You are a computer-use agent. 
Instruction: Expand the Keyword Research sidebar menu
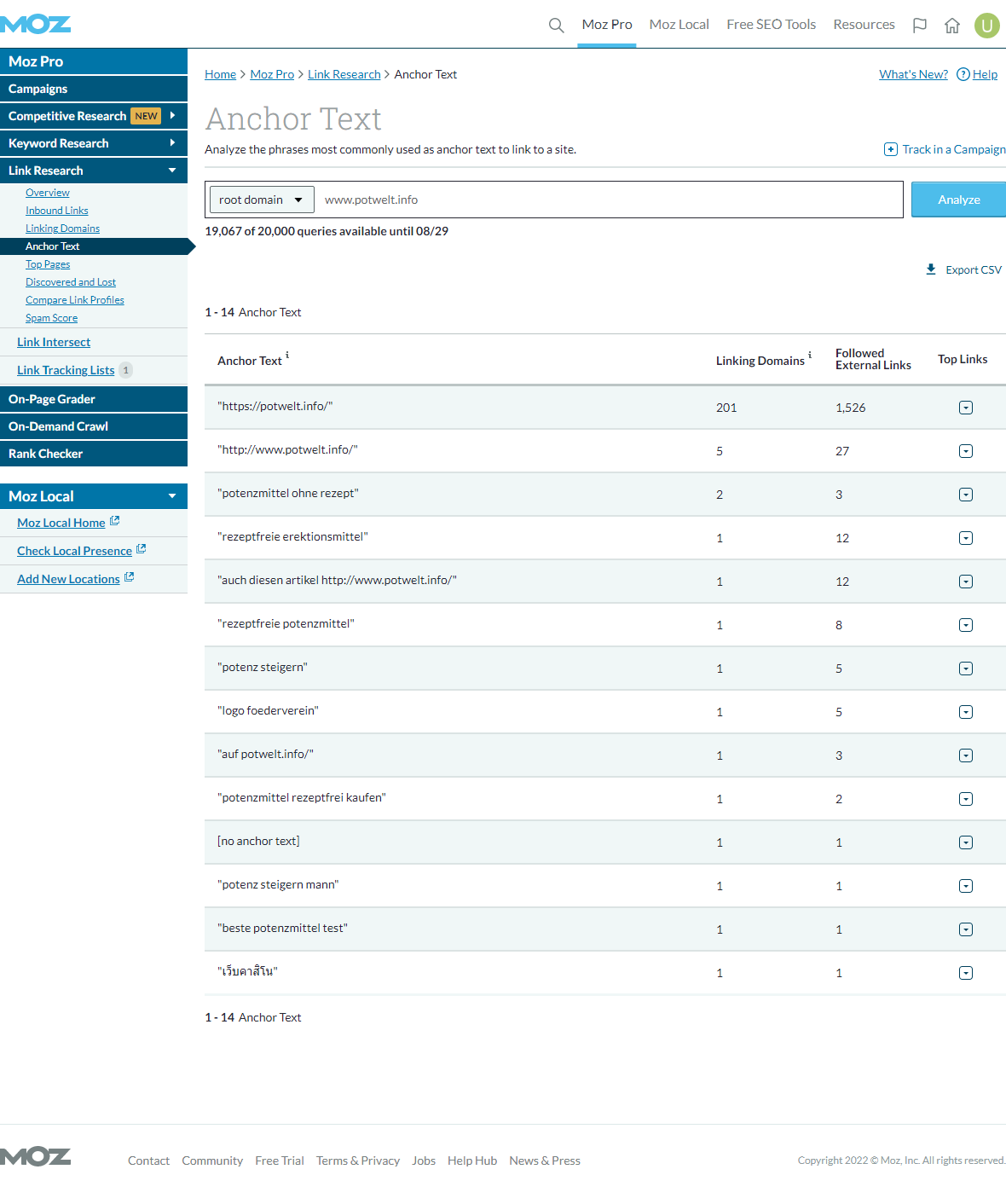pyautogui.click(x=172, y=143)
